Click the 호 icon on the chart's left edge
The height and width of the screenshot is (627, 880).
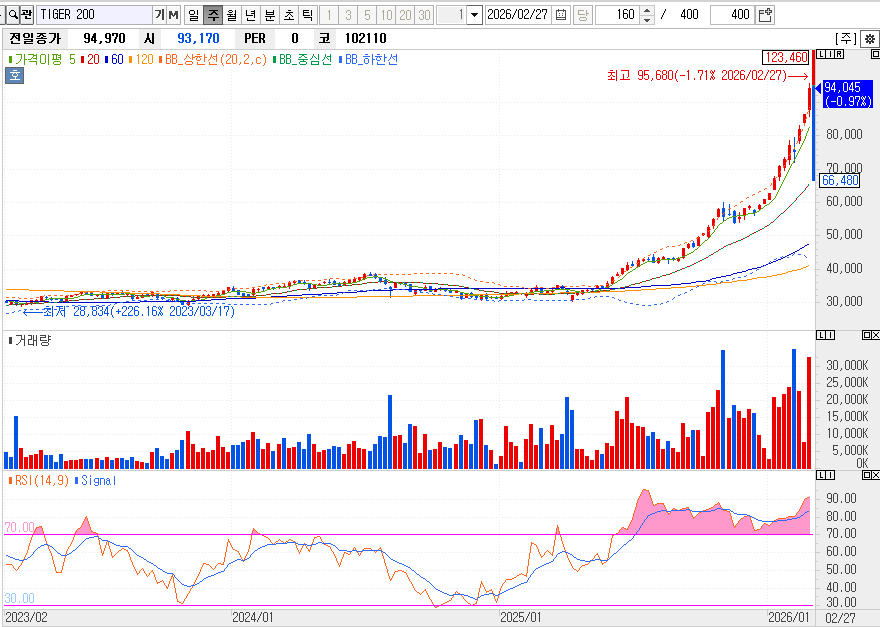14,73
